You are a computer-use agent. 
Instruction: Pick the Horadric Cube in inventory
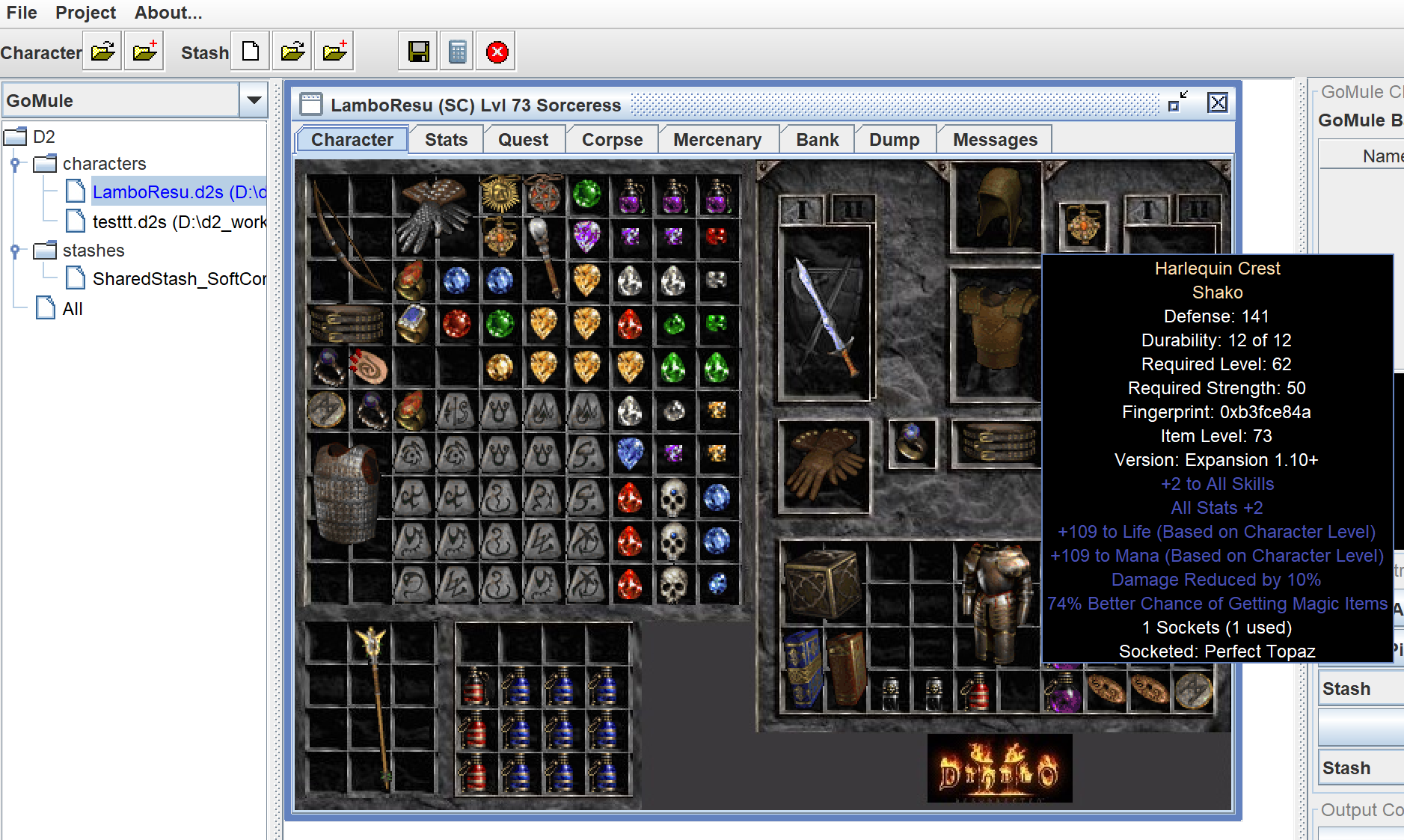click(822, 583)
